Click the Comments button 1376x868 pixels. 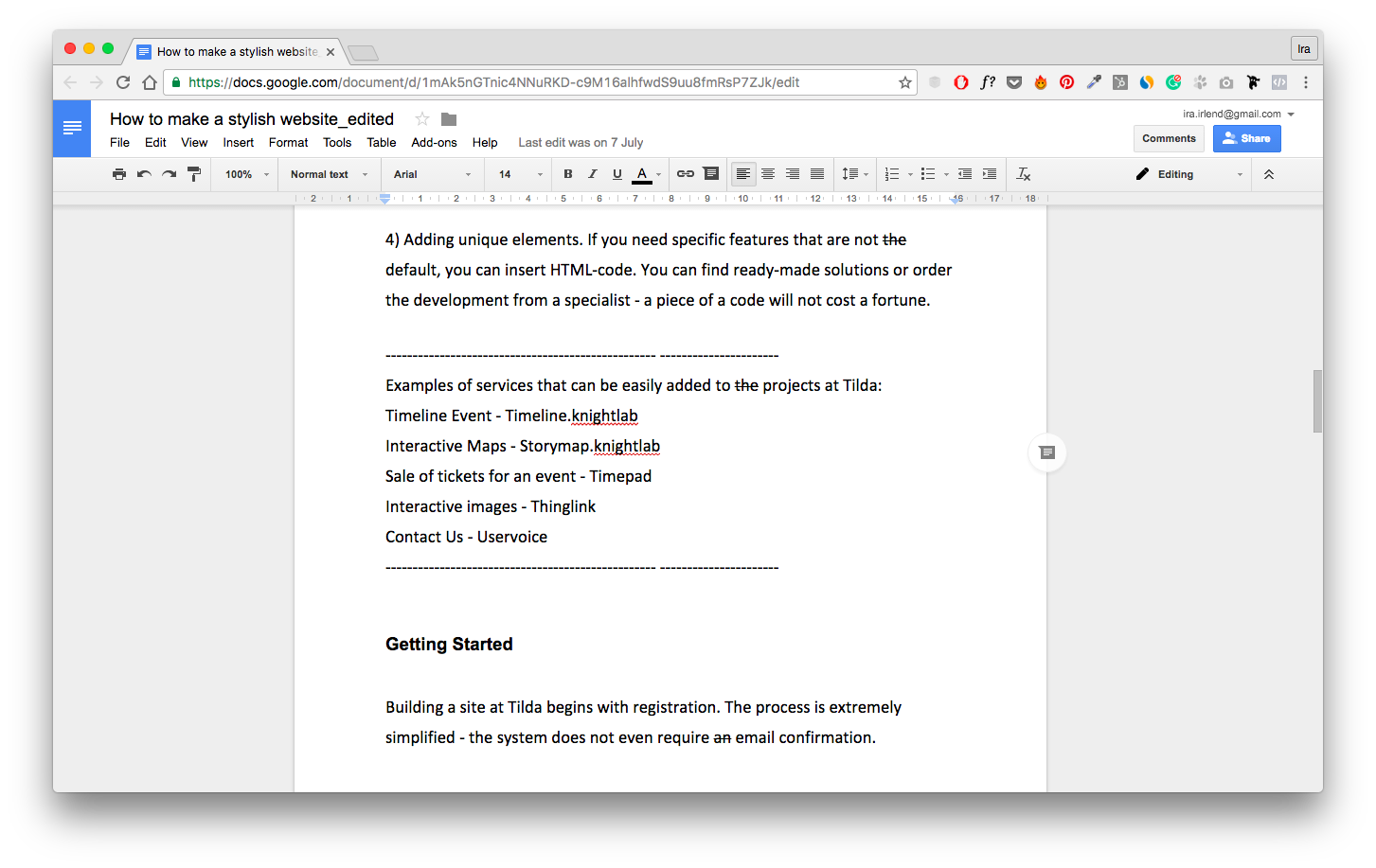(x=1169, y=138)
